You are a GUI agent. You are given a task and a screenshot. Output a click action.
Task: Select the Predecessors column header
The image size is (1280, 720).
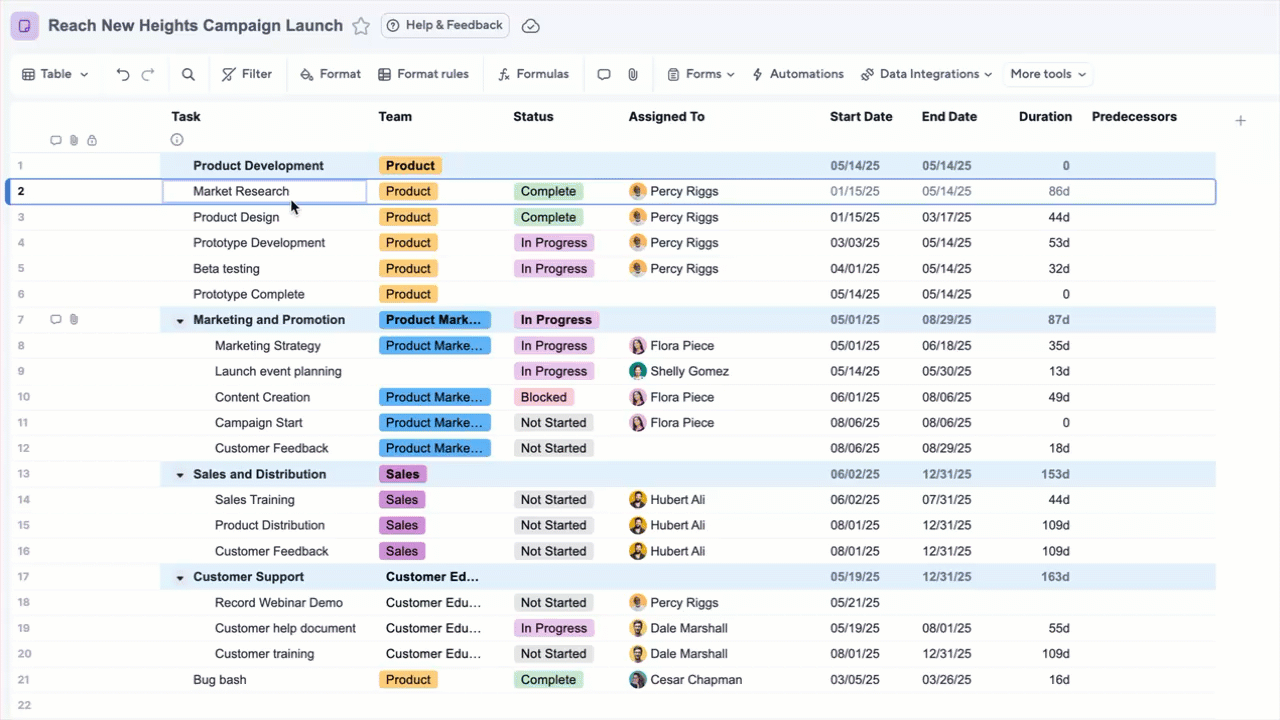1134,117
